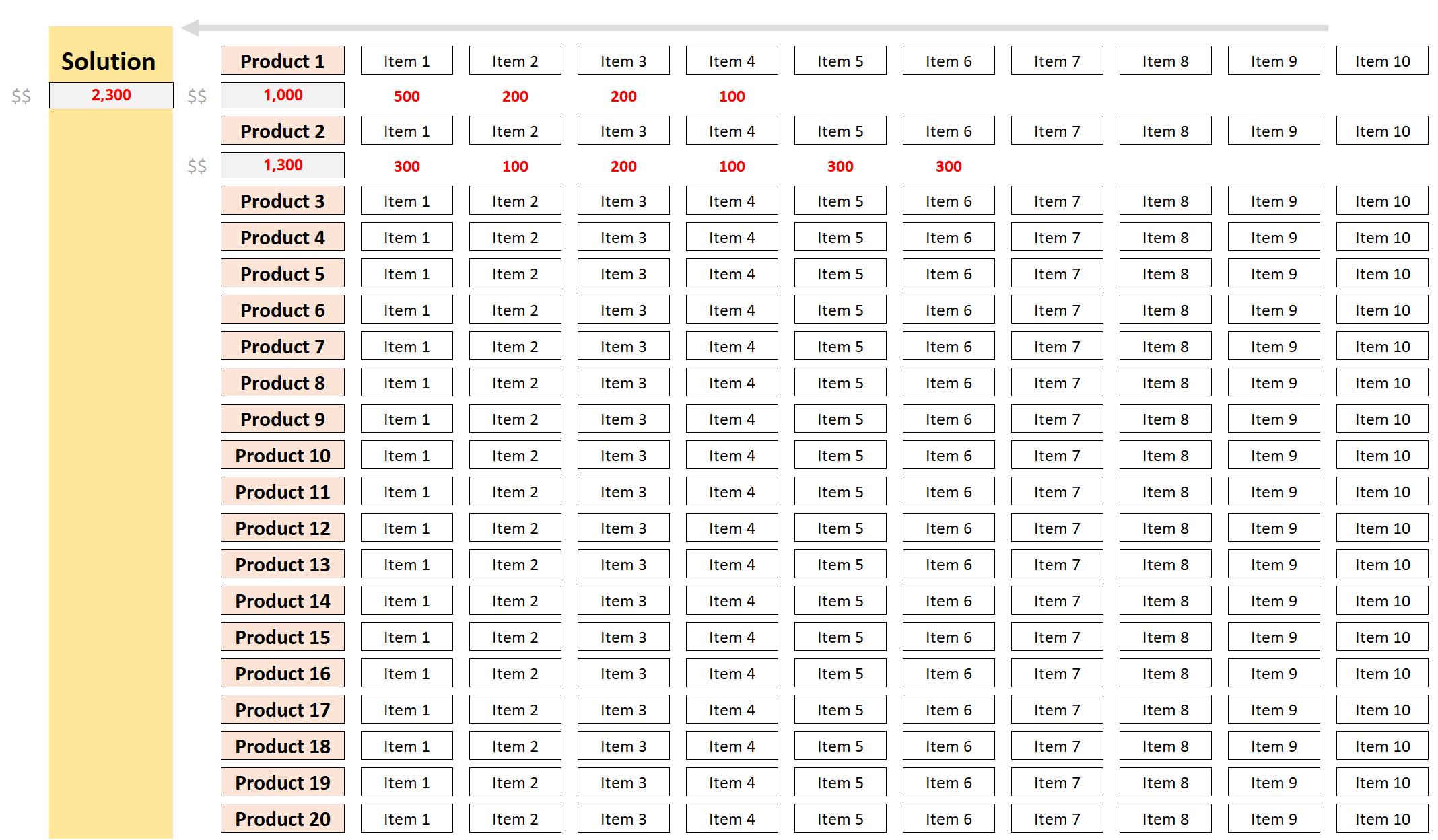Click the 300 value under Product 2 Item 6

click(948, 166)
